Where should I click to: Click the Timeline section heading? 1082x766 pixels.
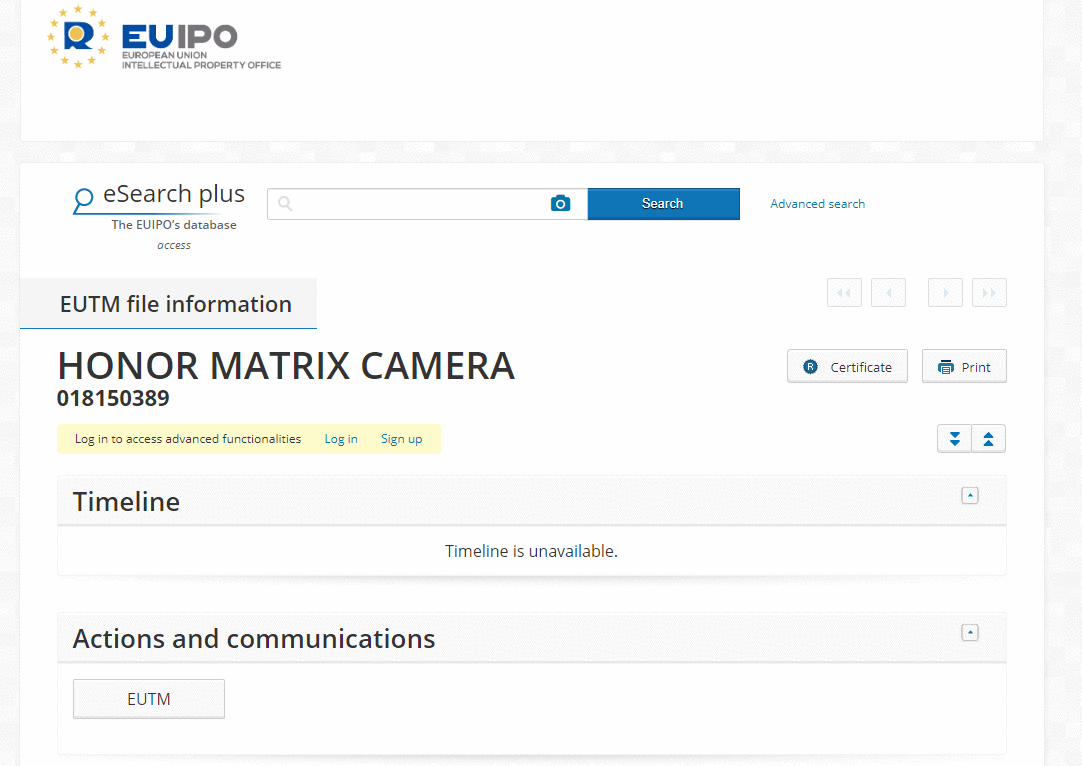pos(126,502)
